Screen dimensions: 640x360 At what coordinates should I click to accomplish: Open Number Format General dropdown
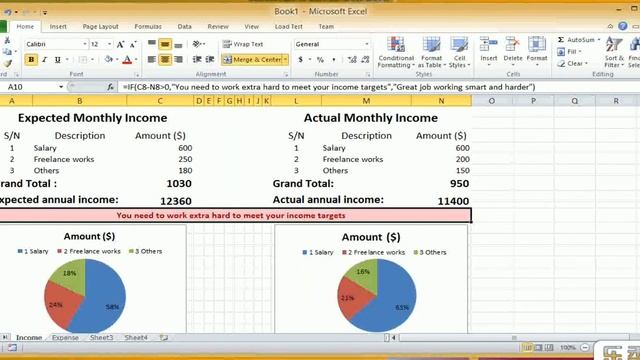[367, 44]
